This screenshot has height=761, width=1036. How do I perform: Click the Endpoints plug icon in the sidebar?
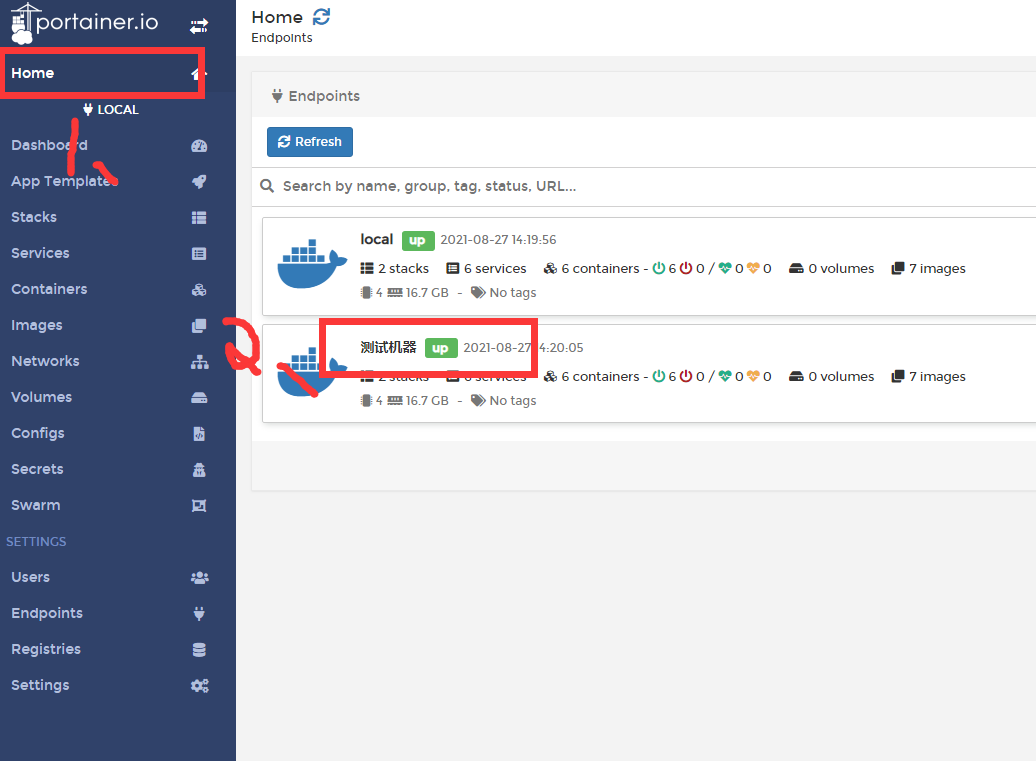199,614
